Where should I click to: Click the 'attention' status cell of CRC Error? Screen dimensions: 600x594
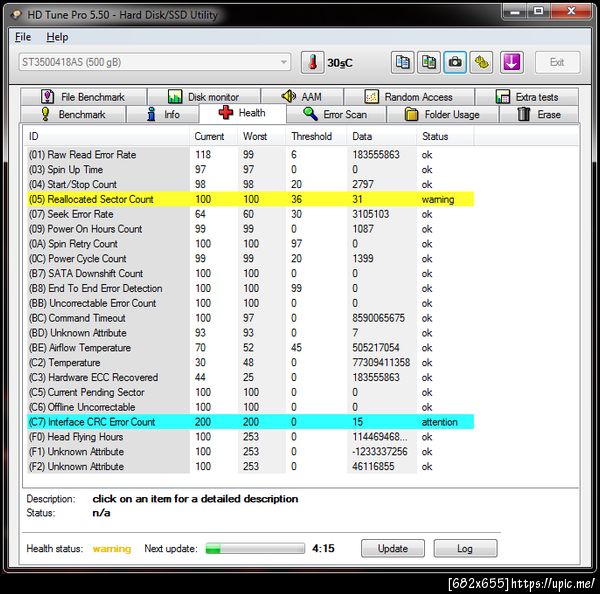[440, 422]
